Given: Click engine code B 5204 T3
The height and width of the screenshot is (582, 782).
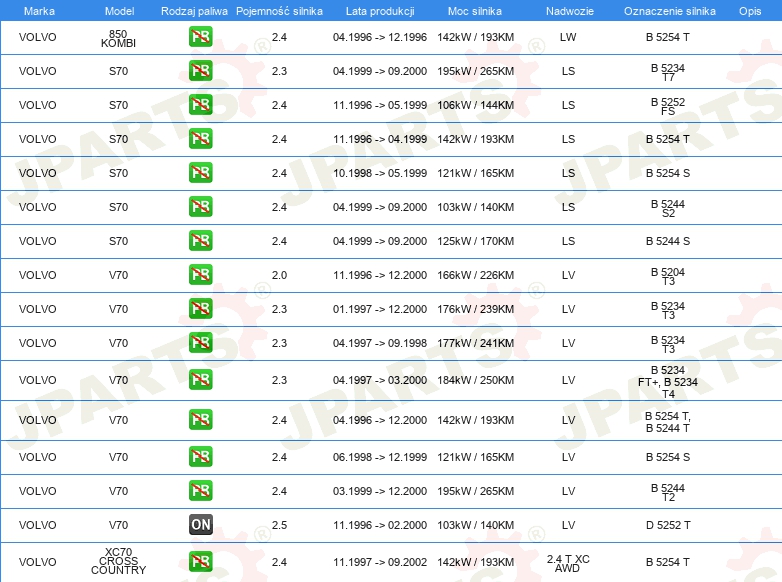Looking at the screenshot, I should pos(668,276).
